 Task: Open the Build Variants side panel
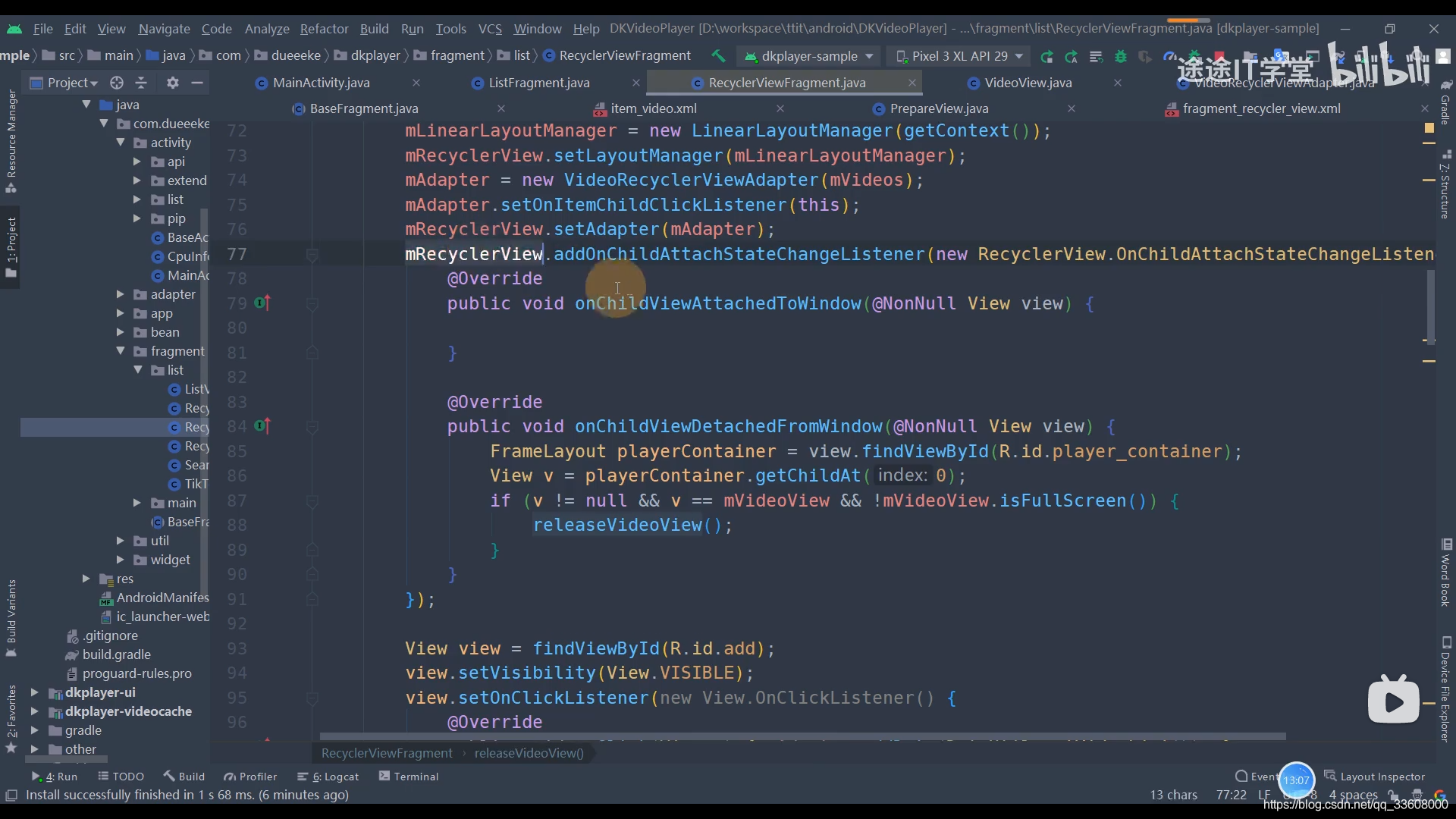[11, 618]
